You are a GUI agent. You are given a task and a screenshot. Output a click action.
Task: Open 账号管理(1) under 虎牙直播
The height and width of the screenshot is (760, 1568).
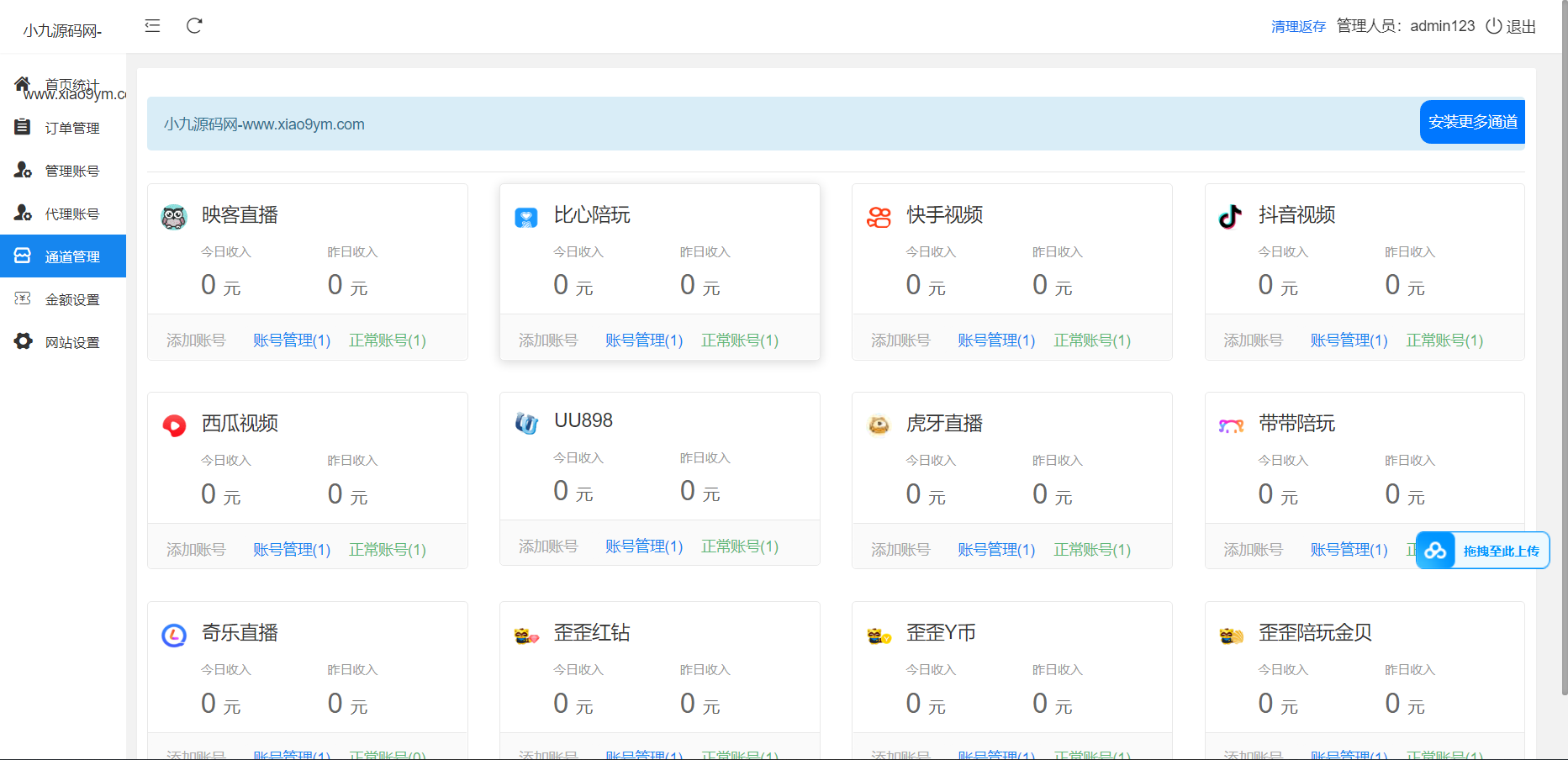[996, 550]
